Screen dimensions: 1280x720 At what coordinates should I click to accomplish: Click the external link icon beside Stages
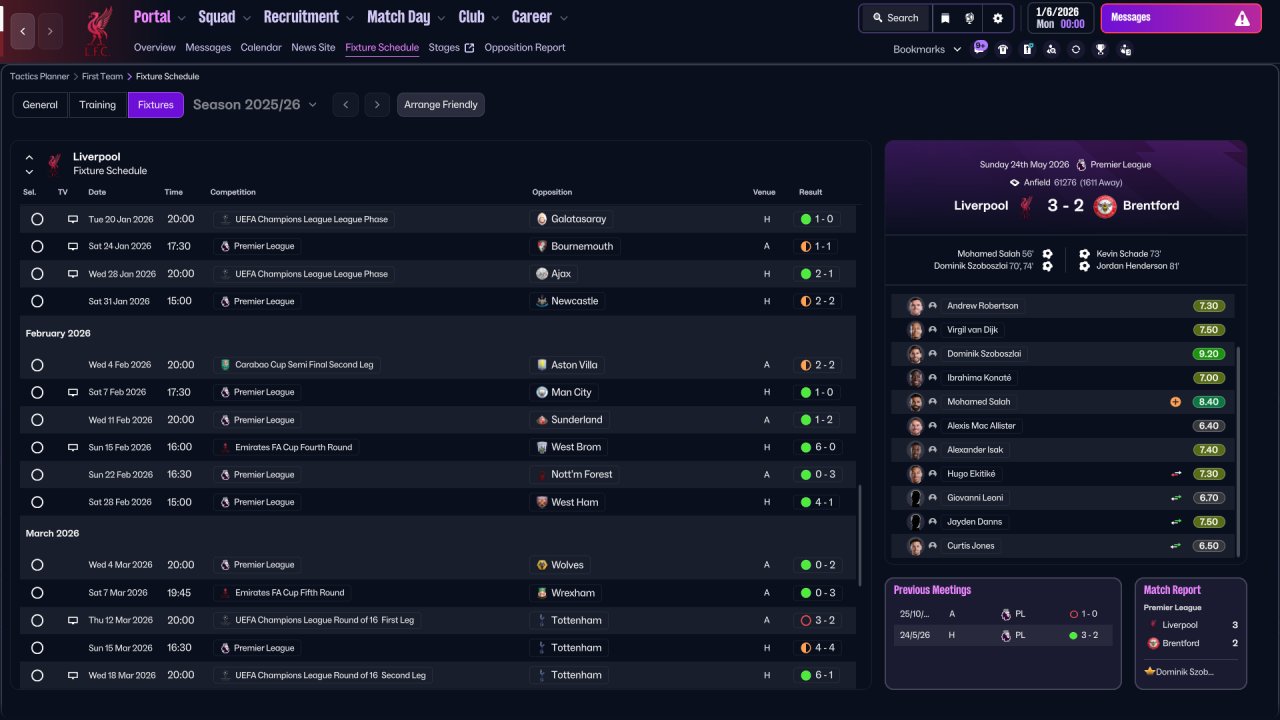[470, 48]
